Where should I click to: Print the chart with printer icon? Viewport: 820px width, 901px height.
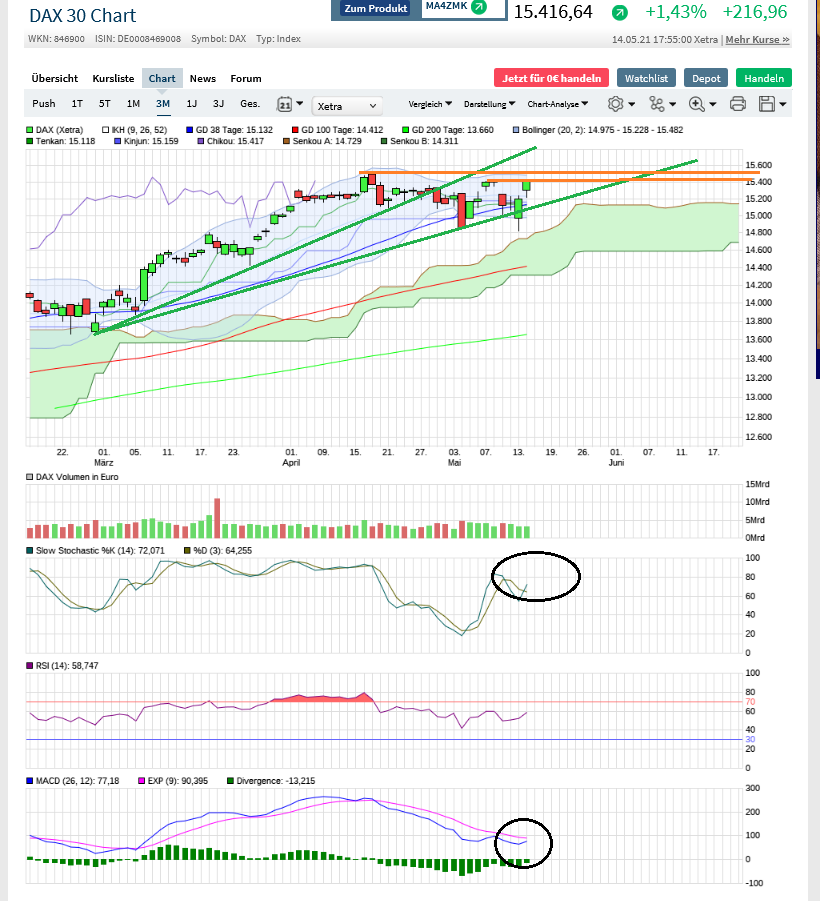tap(738, 104)
